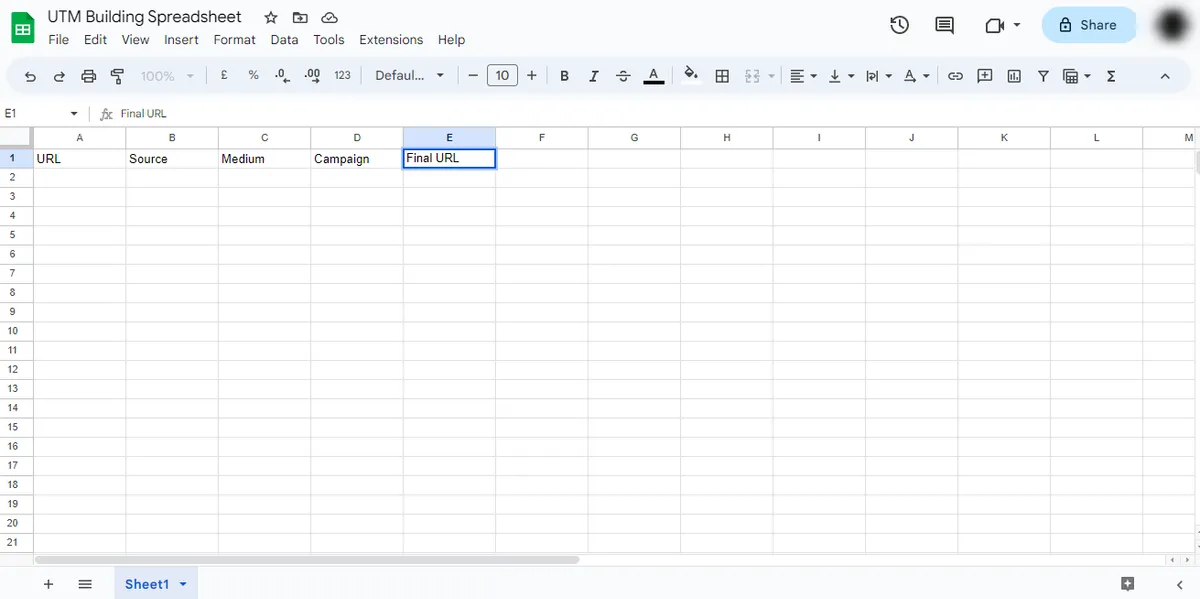
Task: Open the Functions menu via sigma icon
Action: [x=1110, y=75]
